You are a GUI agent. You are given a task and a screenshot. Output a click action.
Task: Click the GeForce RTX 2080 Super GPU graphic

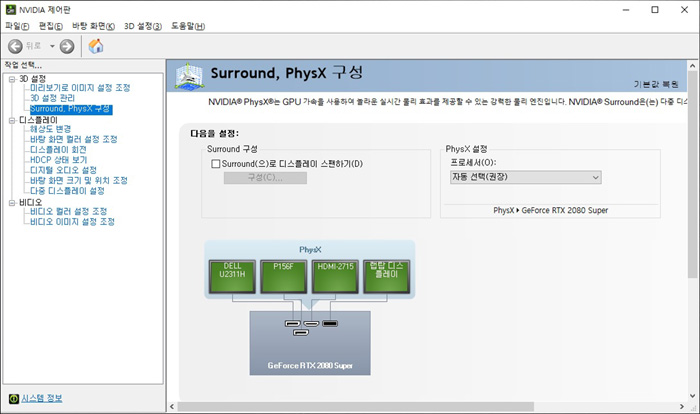310,343
